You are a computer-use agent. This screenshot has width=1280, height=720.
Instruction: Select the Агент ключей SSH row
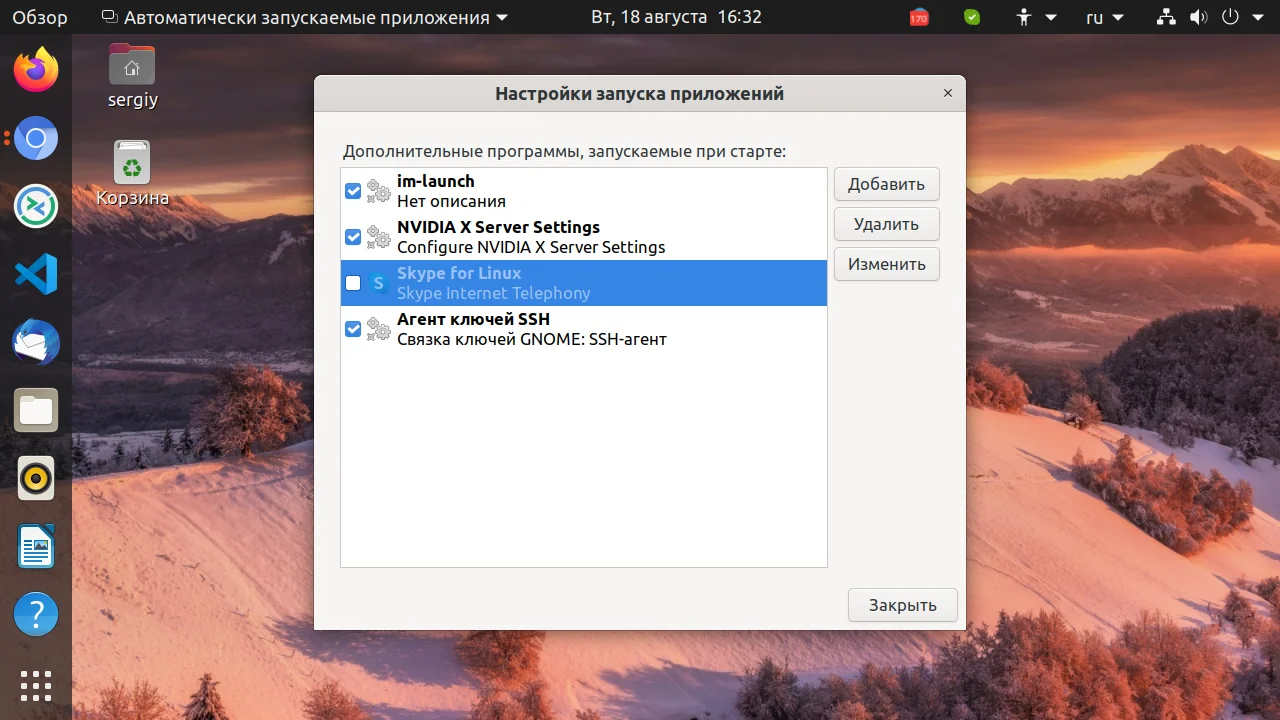(584, 329)
